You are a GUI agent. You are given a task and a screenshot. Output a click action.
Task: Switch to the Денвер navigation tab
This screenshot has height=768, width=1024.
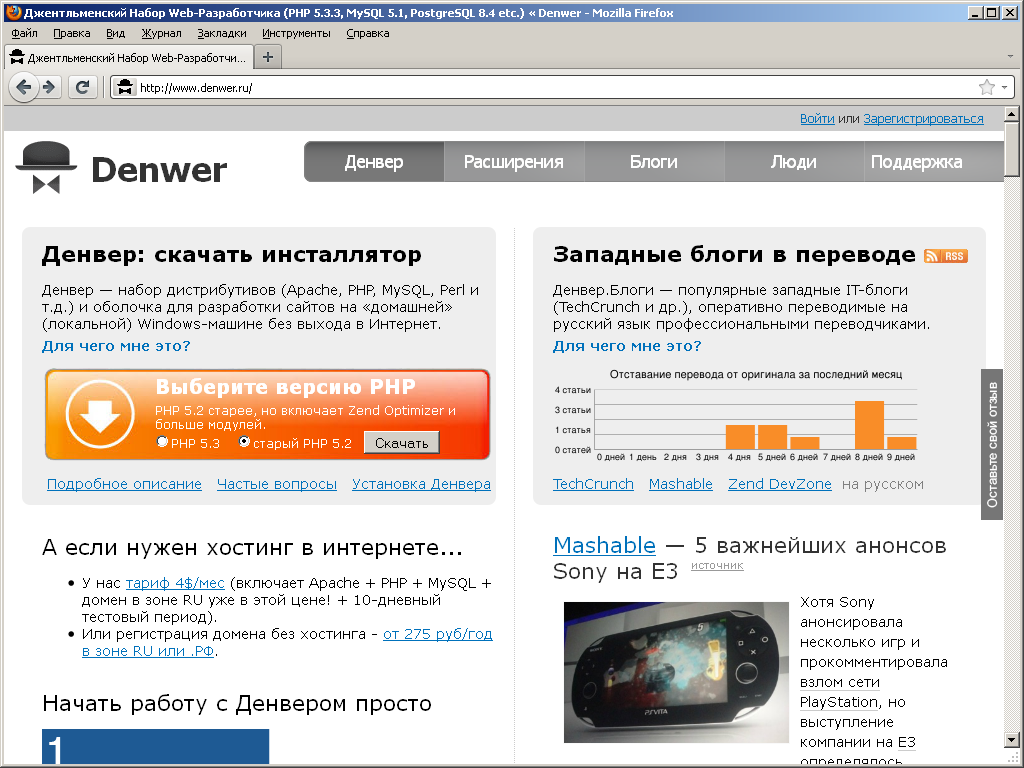(374, 161)
